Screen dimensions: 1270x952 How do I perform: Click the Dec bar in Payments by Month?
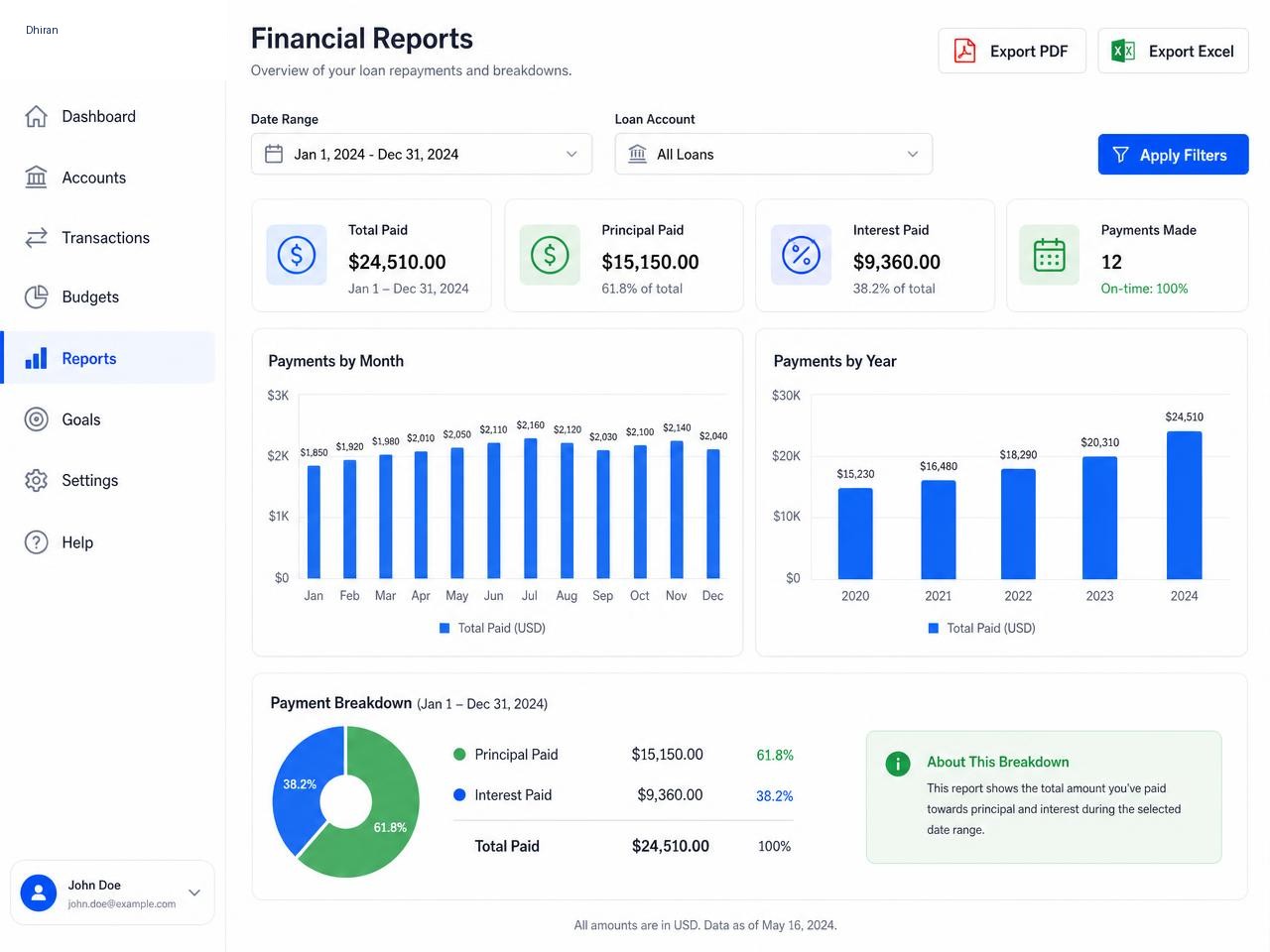tap(712, 514)
